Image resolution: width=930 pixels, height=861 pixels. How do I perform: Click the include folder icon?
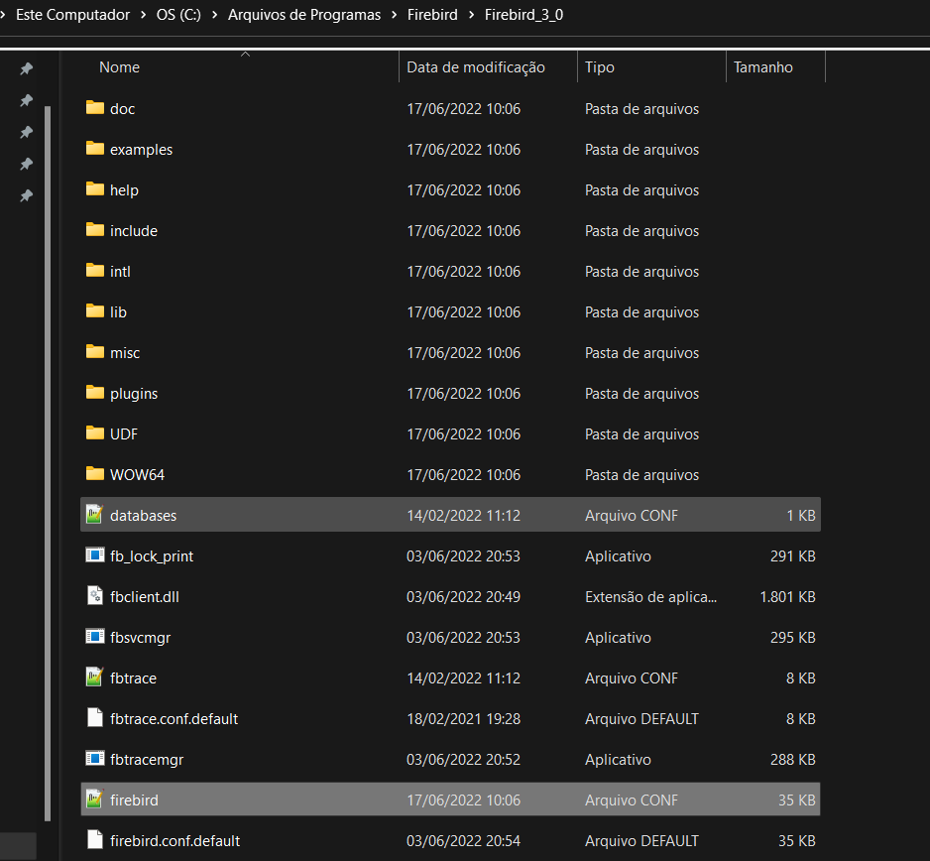pos(95,229)
